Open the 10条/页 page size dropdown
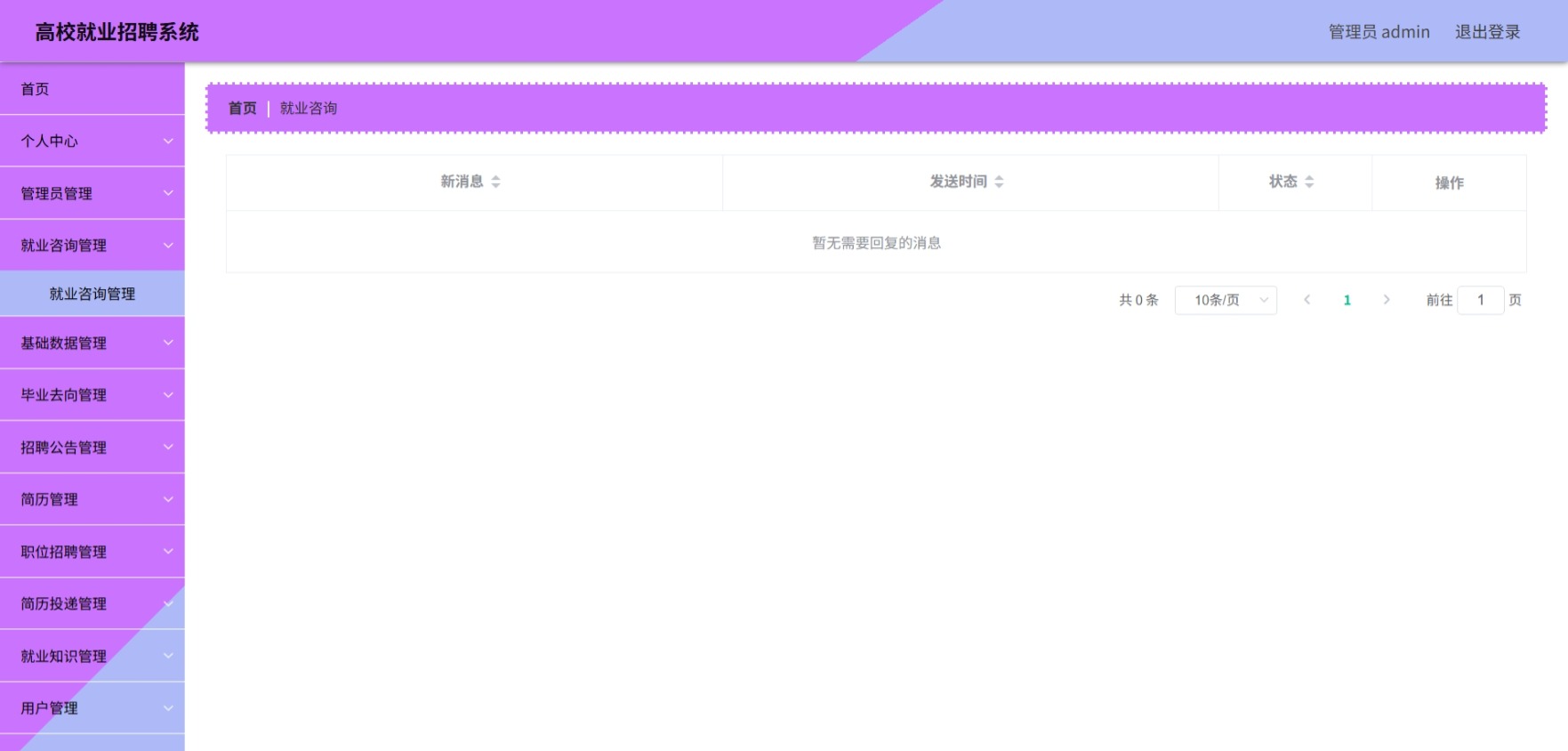 click(1226, 300)
